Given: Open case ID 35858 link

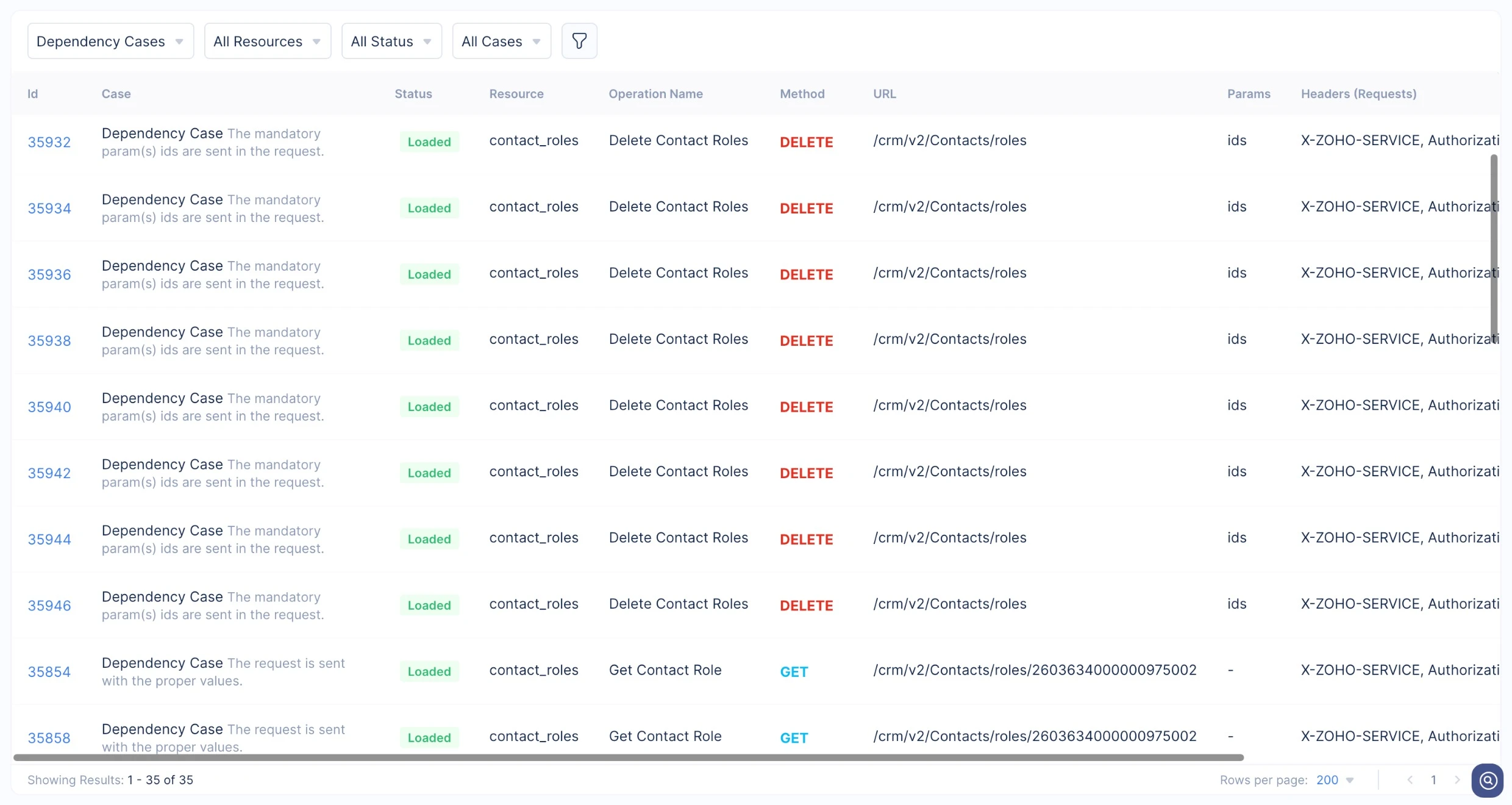Looking at the screenshot, I should 49,738.
